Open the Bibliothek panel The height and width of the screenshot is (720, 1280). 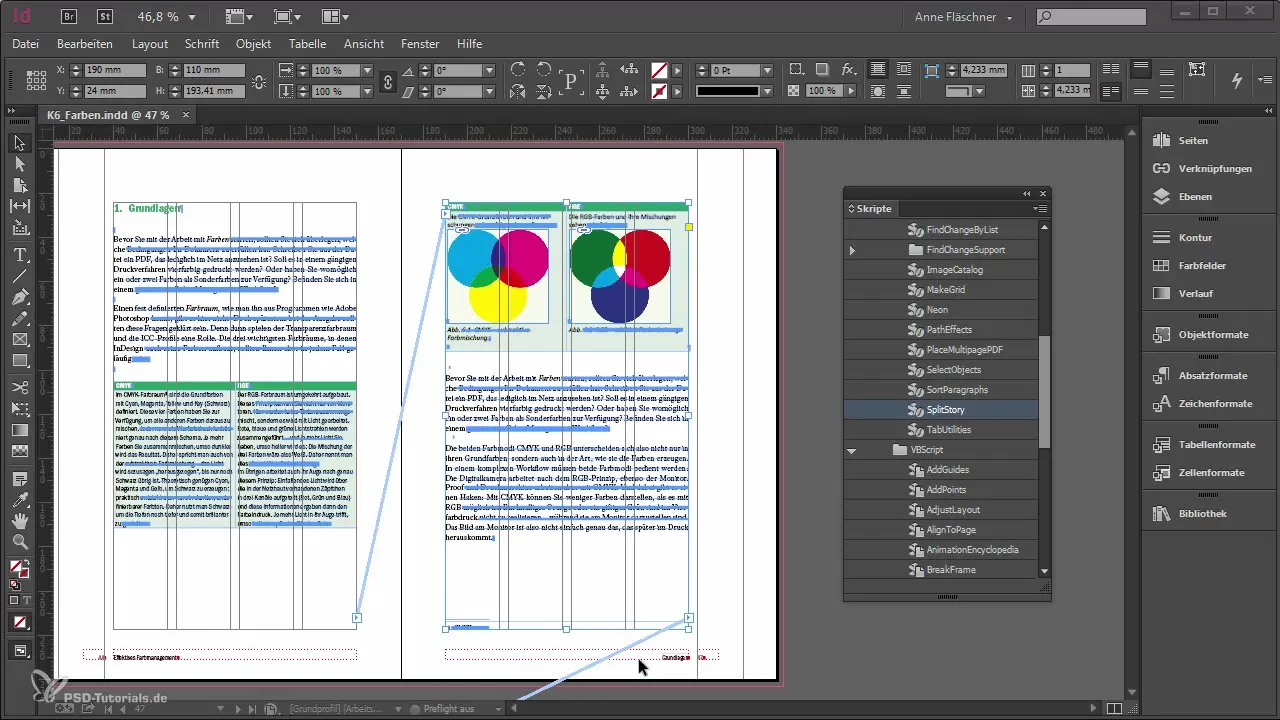pyautogui.click(x=1202, y=514)
